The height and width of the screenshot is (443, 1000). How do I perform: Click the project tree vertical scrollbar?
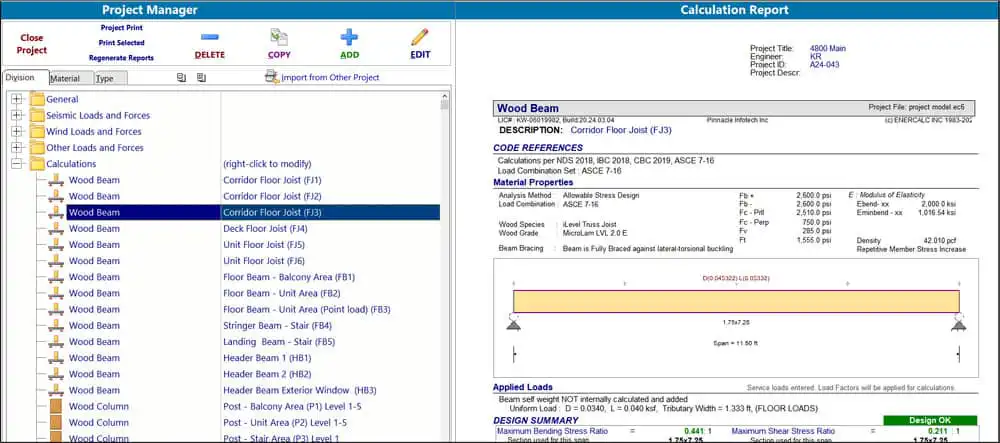coord(445,268)
